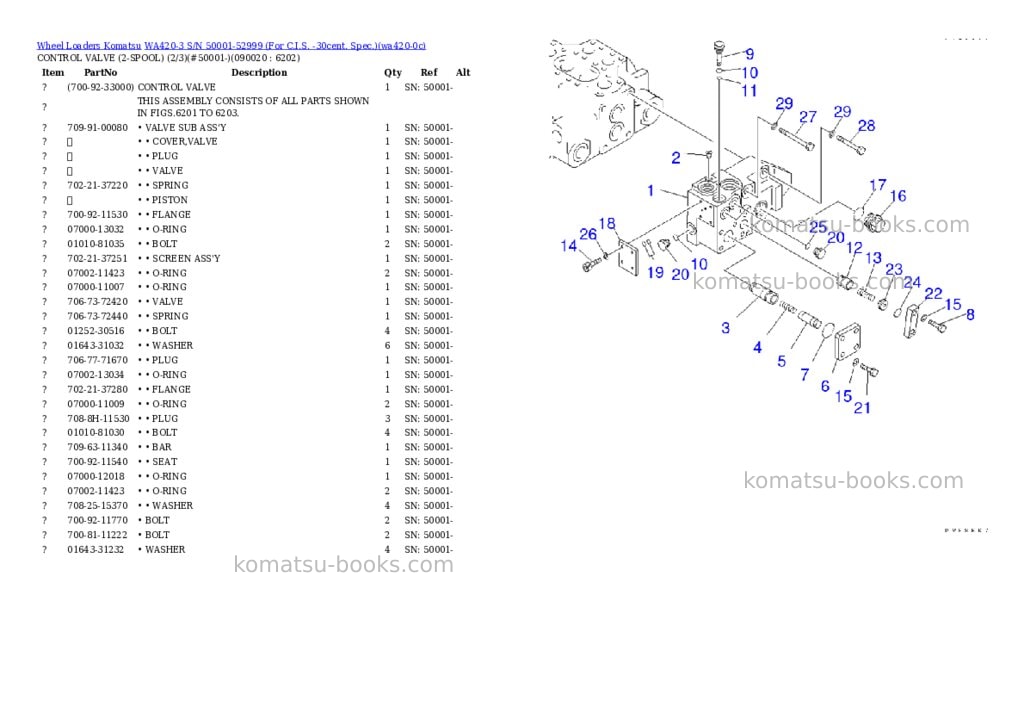Click the 'Alt' column header
The height and width of the screenshot is (725, 1024).
[463, 72]
